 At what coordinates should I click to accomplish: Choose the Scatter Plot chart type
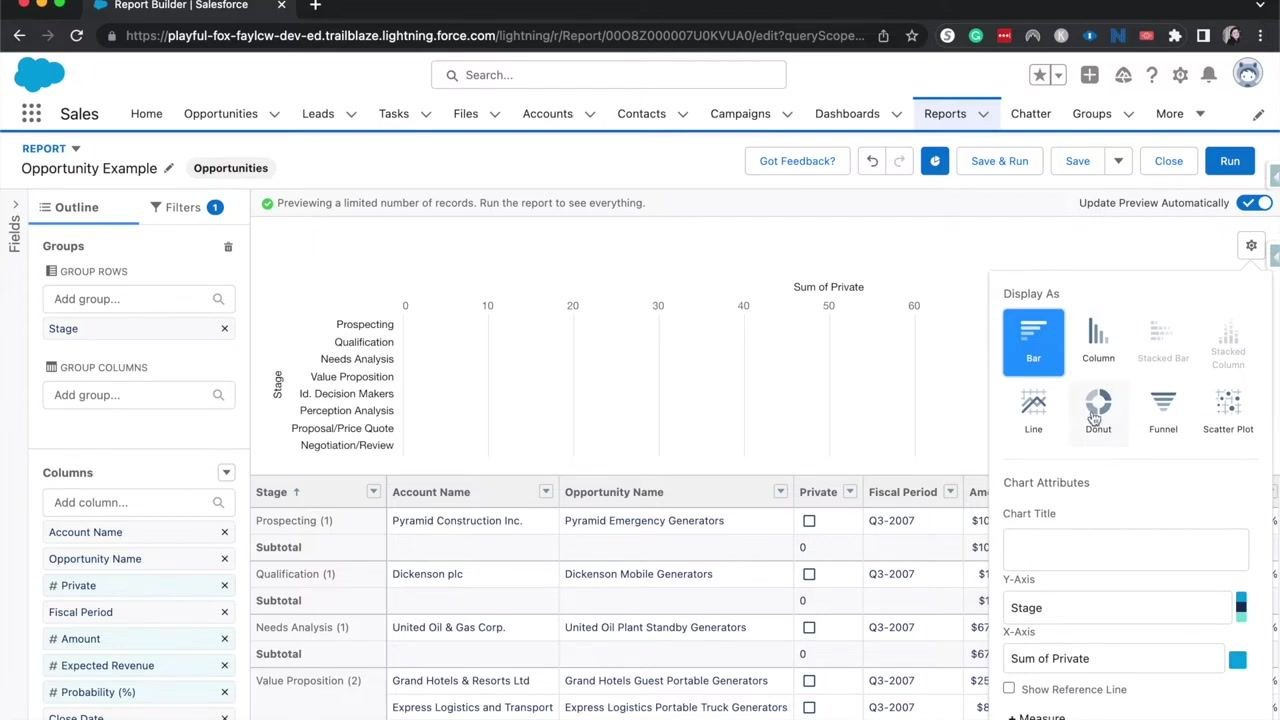(x=1228, y=412)
